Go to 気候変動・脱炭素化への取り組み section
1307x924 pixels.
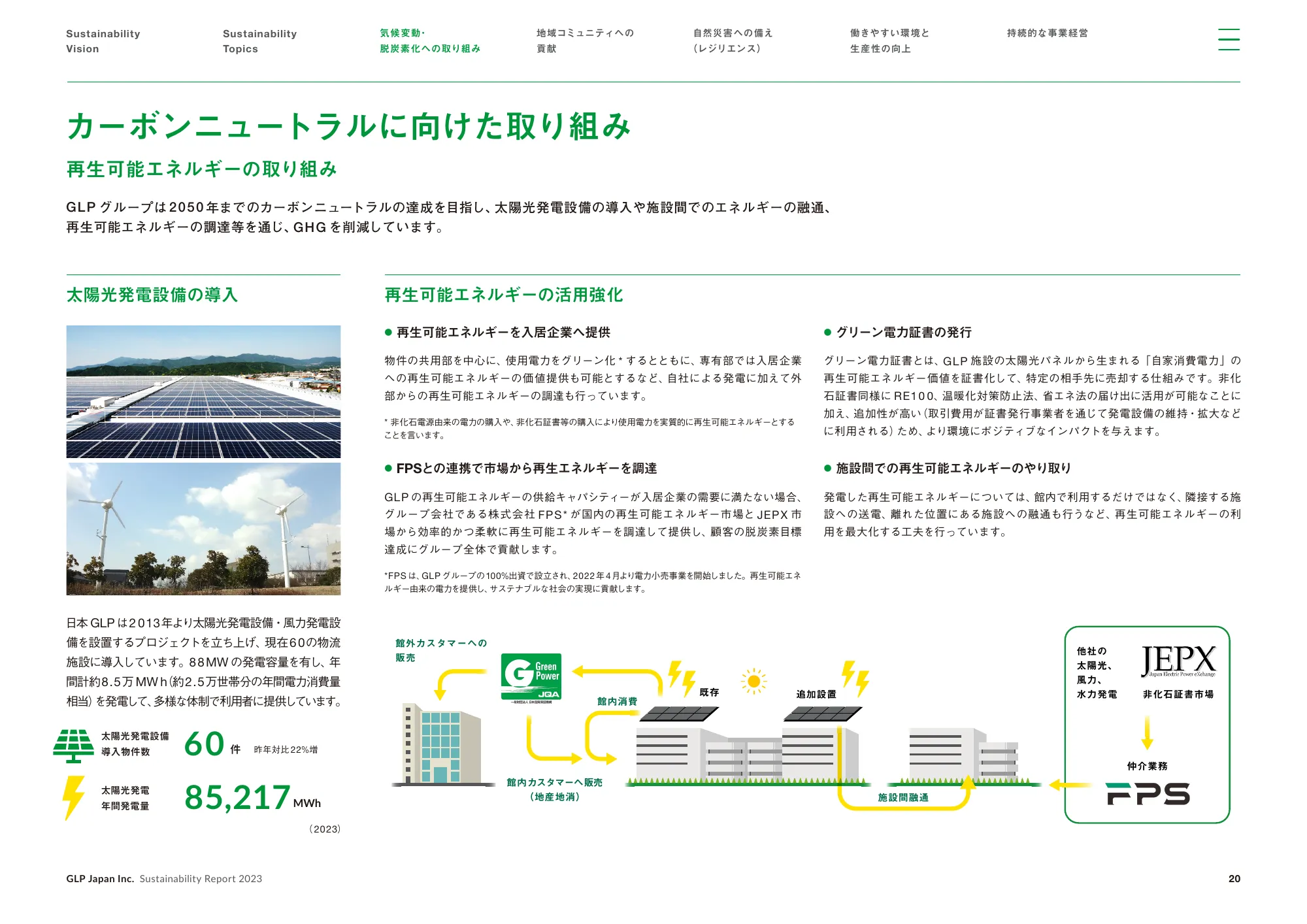coord(429,41)
